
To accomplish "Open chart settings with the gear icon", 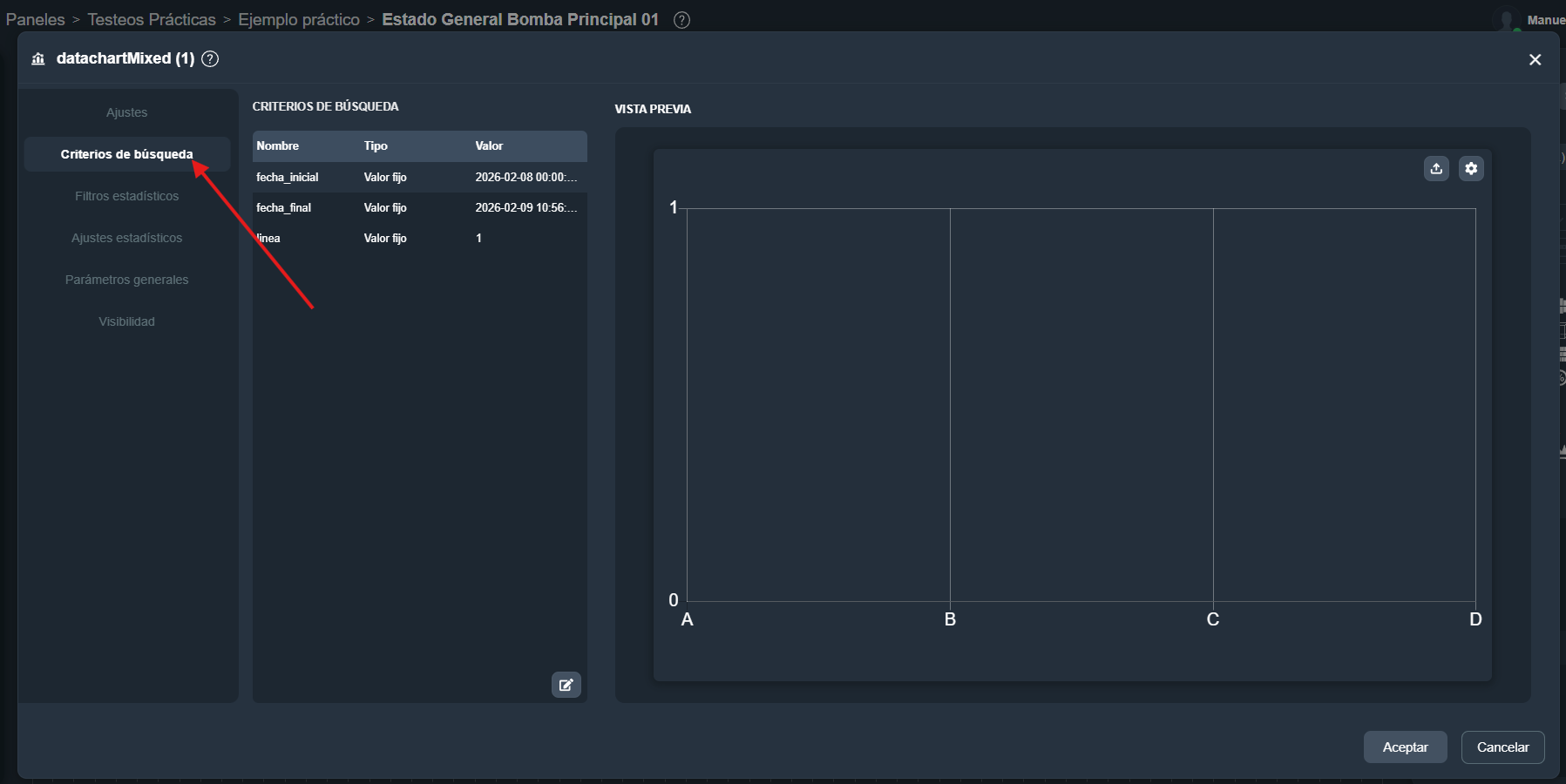I will click(x=1471, y=169).
